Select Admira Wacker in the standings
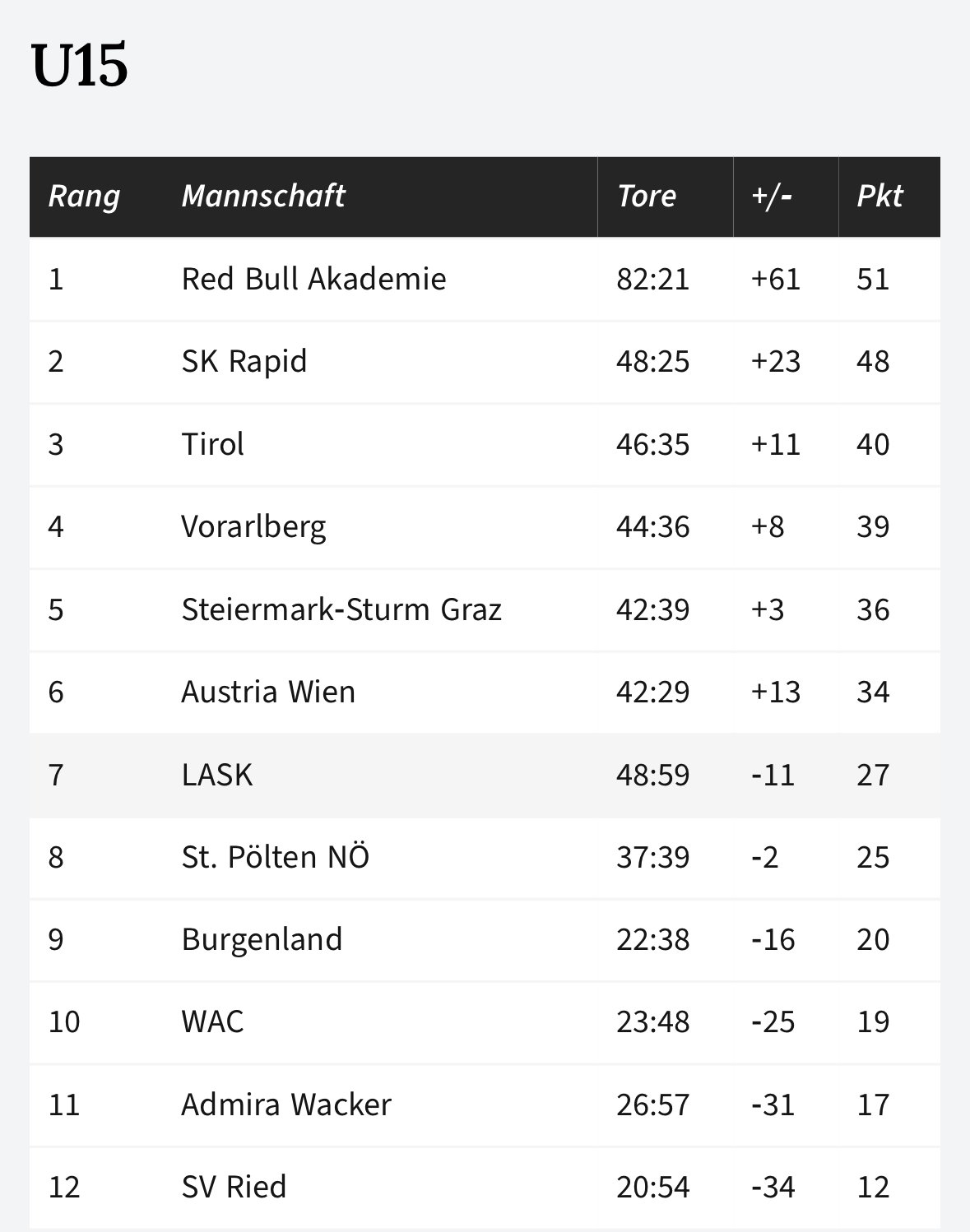970x1232 pixels. click(x=286, y=1105)
